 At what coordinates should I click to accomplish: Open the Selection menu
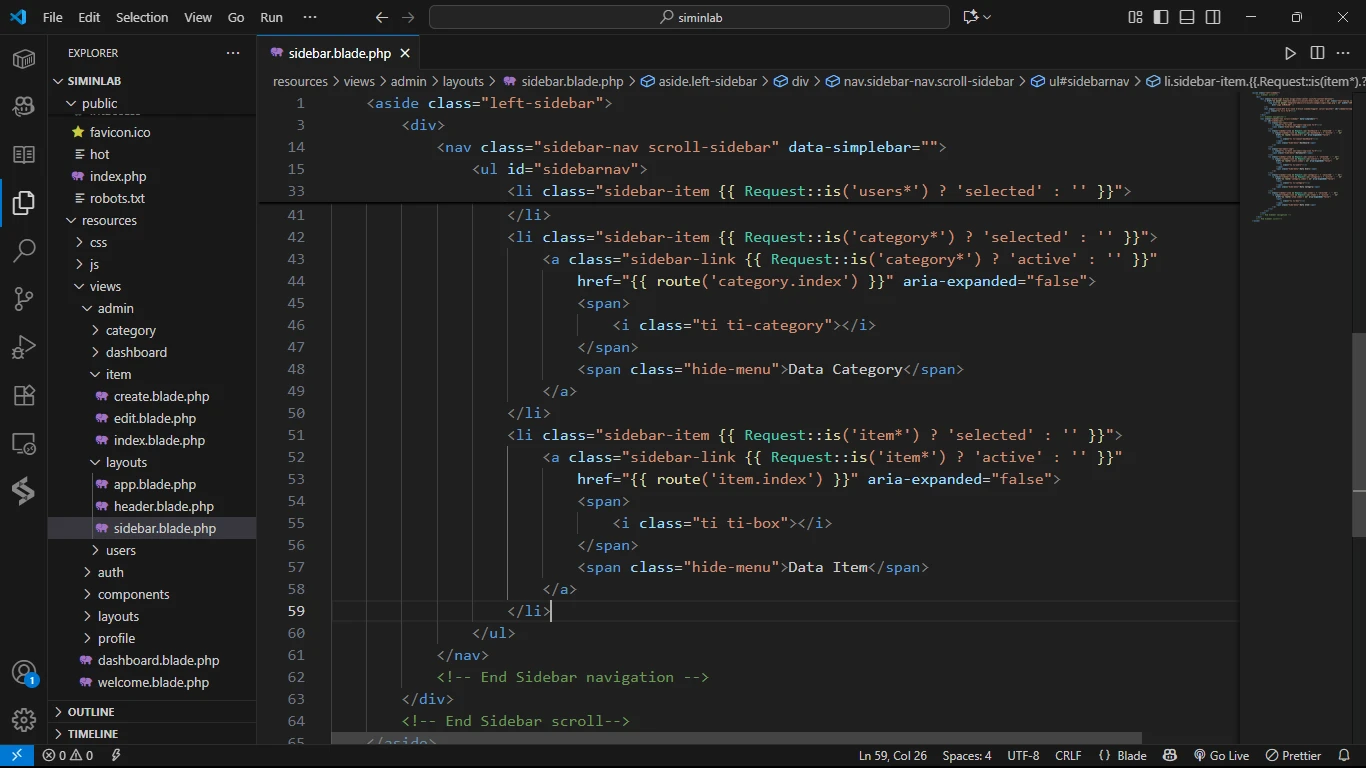pos(142,17)
